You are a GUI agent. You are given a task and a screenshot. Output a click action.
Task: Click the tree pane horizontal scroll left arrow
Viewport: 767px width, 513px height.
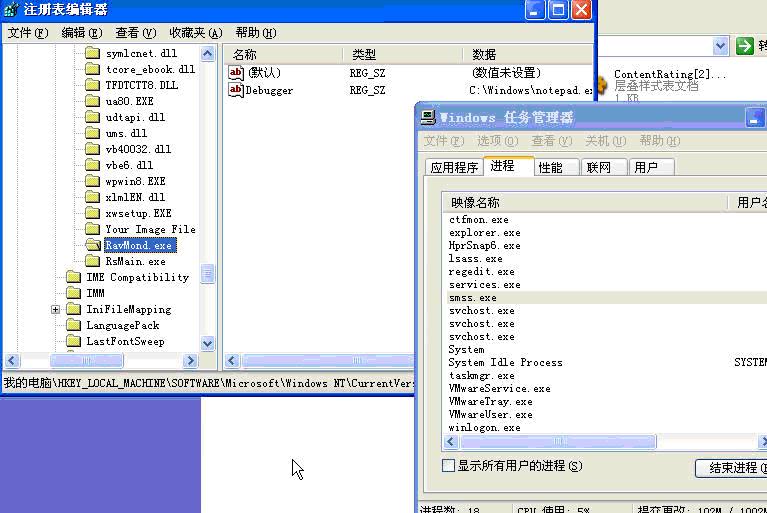point(12,361)
